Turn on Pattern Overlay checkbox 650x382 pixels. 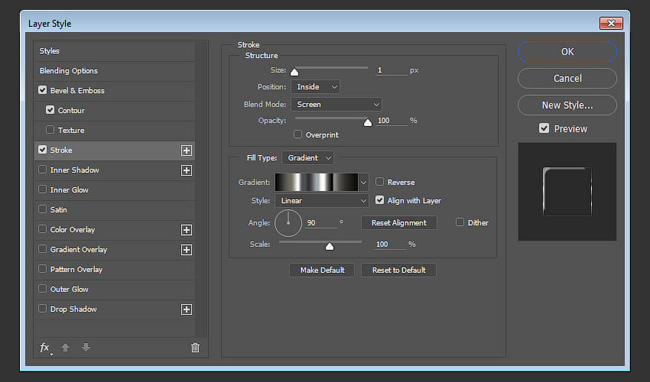click(x=42, y=269)
